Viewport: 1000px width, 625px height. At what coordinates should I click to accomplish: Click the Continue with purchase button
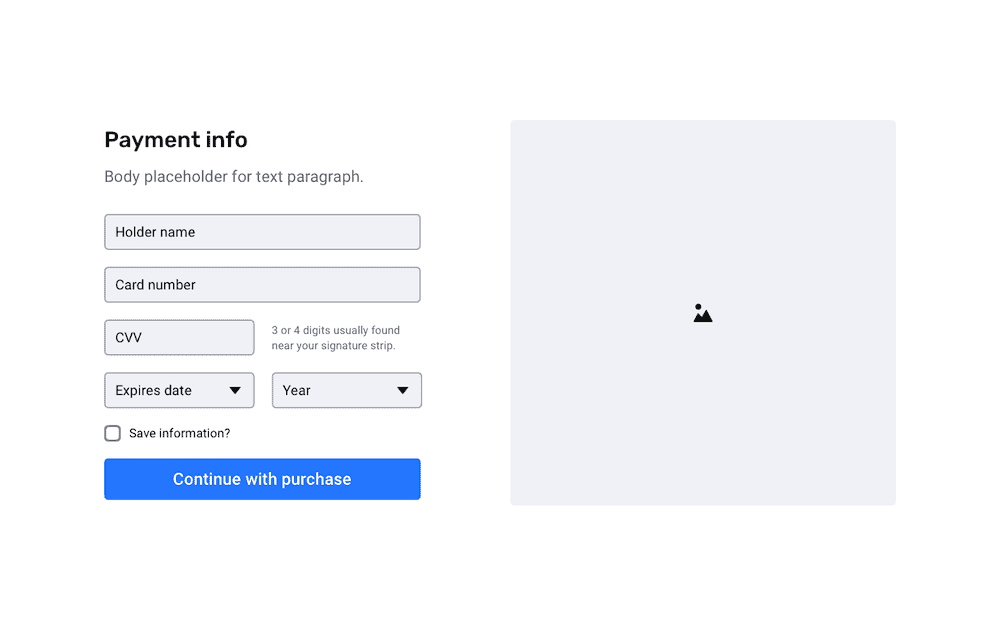pos(262,479)
